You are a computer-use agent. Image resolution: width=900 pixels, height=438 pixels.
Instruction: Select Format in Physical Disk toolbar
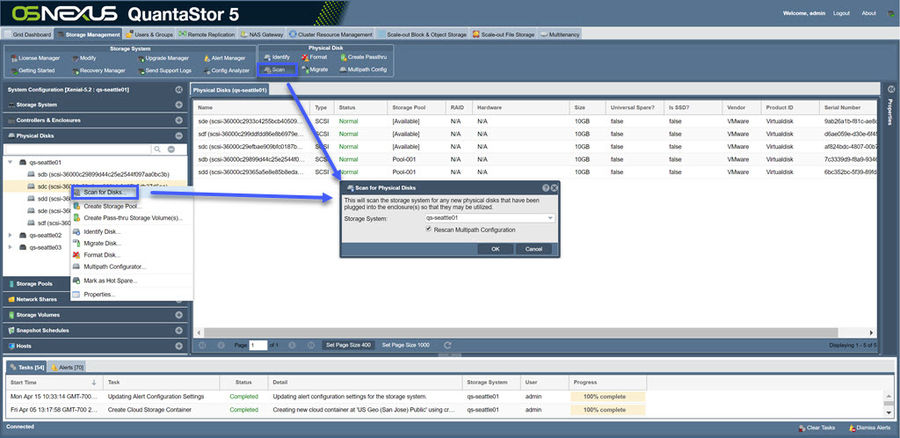pyautogui.click(x=314, y=57)
